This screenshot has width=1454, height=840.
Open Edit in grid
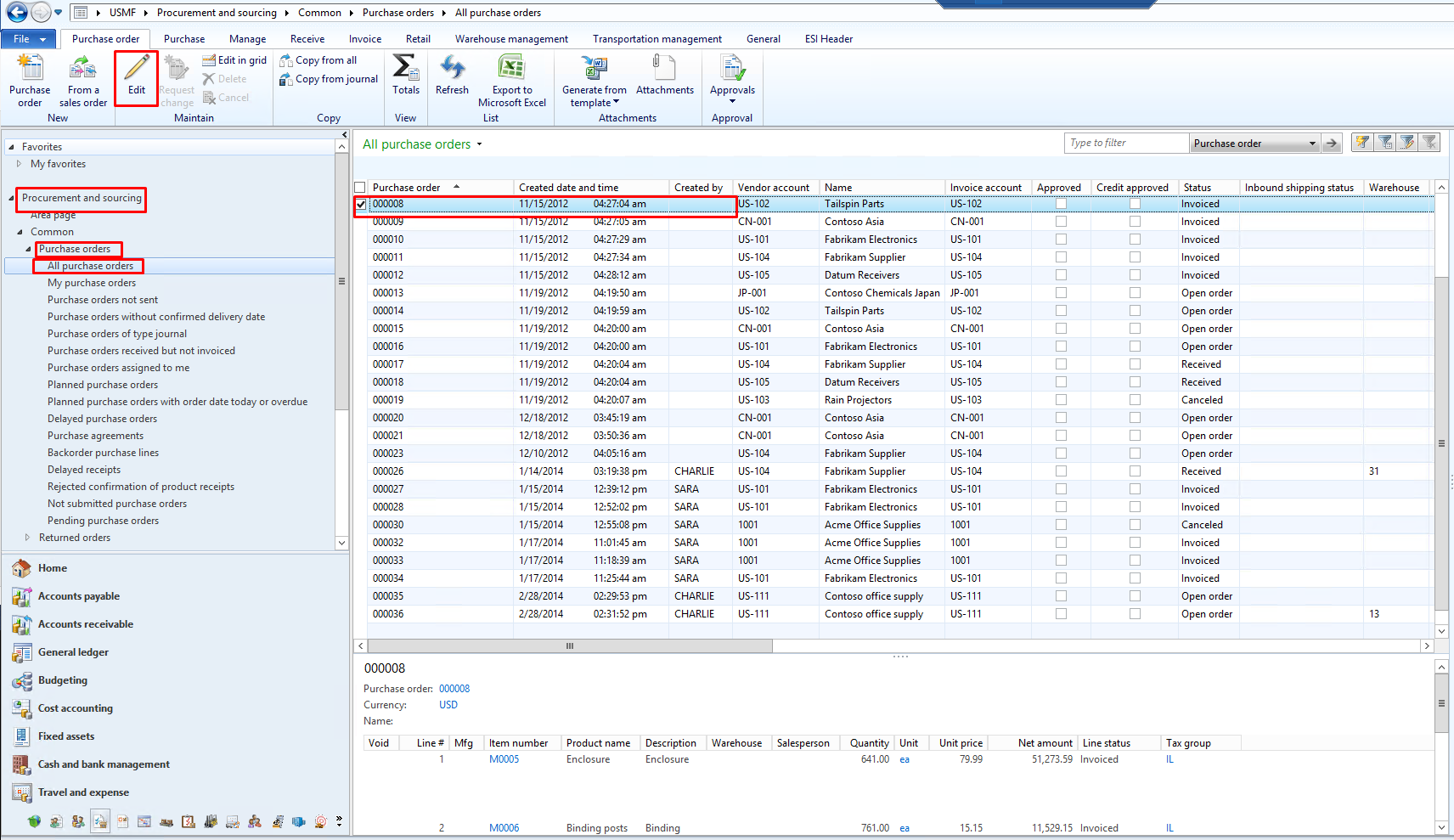tap(234, 60)
